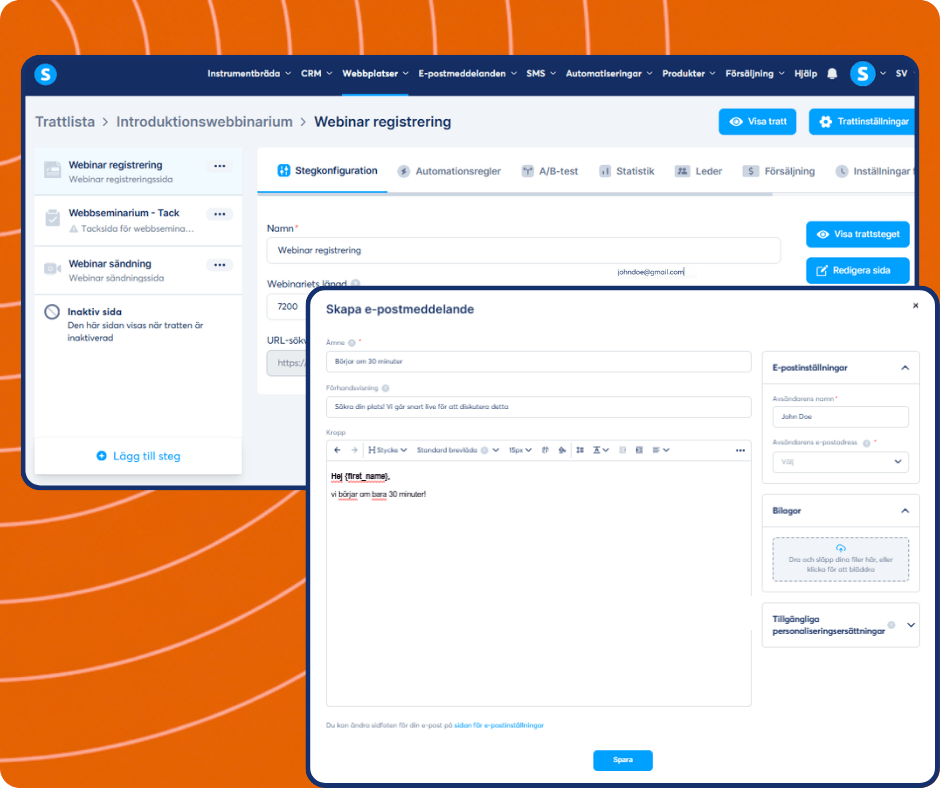Screen dimensions: 940x788
Task: Click the S logo in top-left navbar
Action: pos(46,74)
